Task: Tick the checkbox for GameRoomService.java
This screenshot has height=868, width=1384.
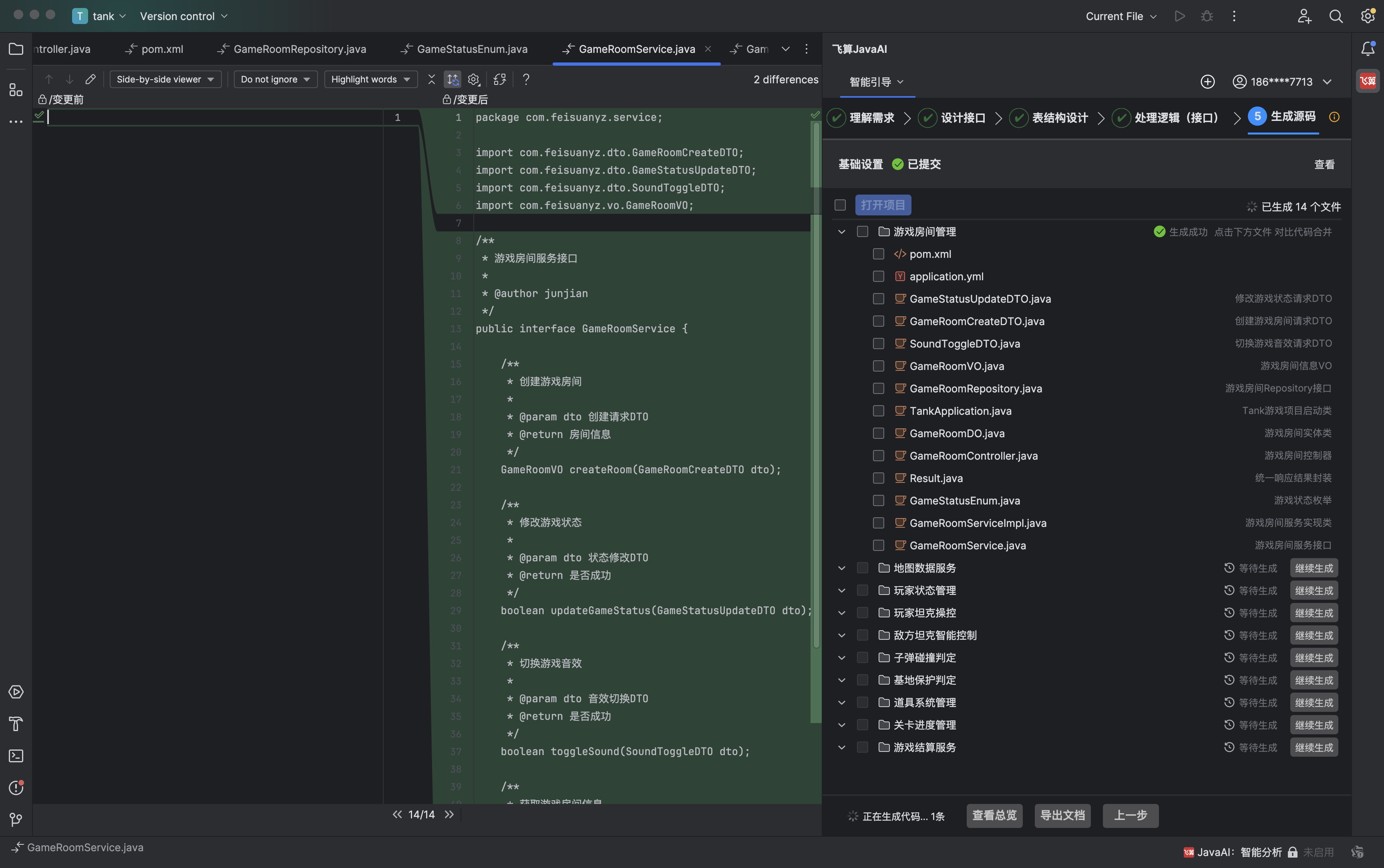Action: 878,545
